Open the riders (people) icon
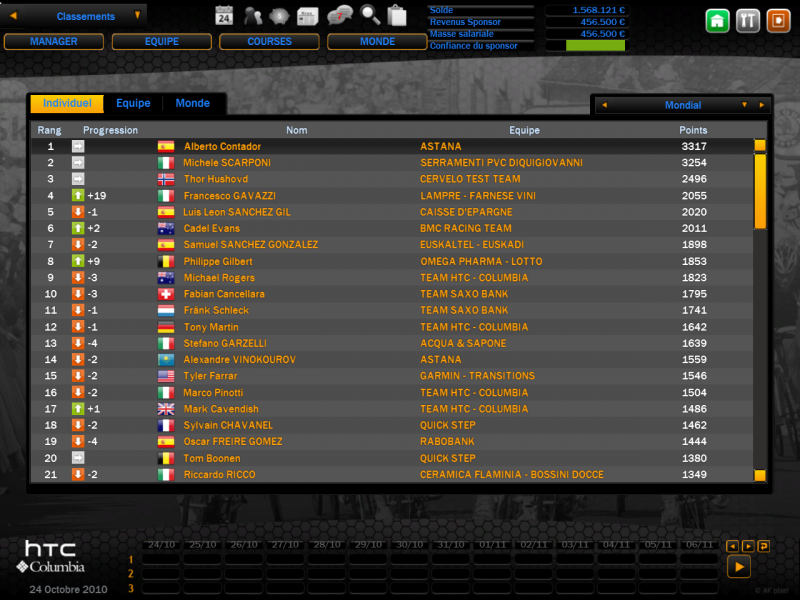 pyautogui.click(x=253, y=16)
